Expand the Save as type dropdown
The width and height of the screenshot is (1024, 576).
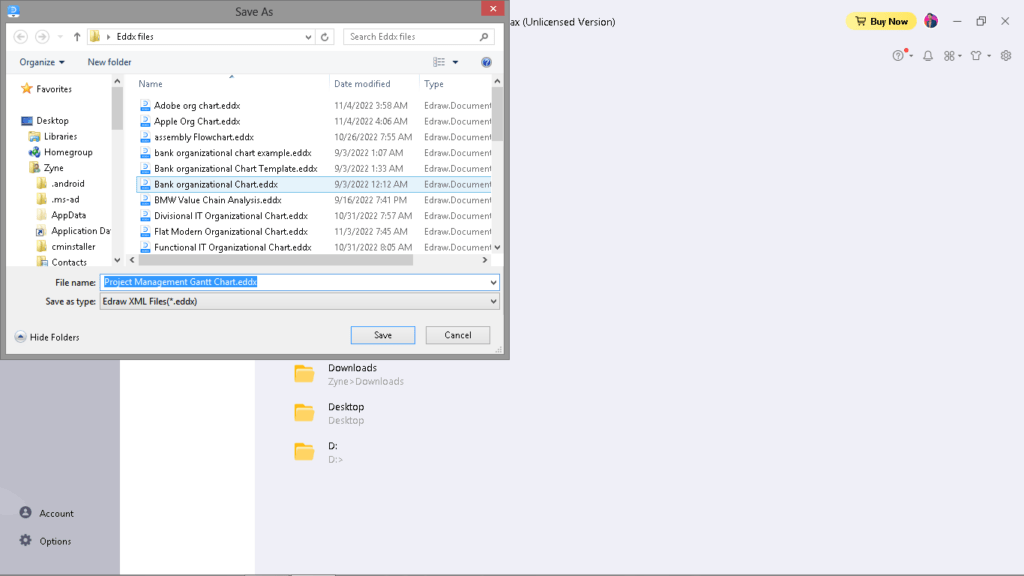pyautogui.click(x=493, y=301)
